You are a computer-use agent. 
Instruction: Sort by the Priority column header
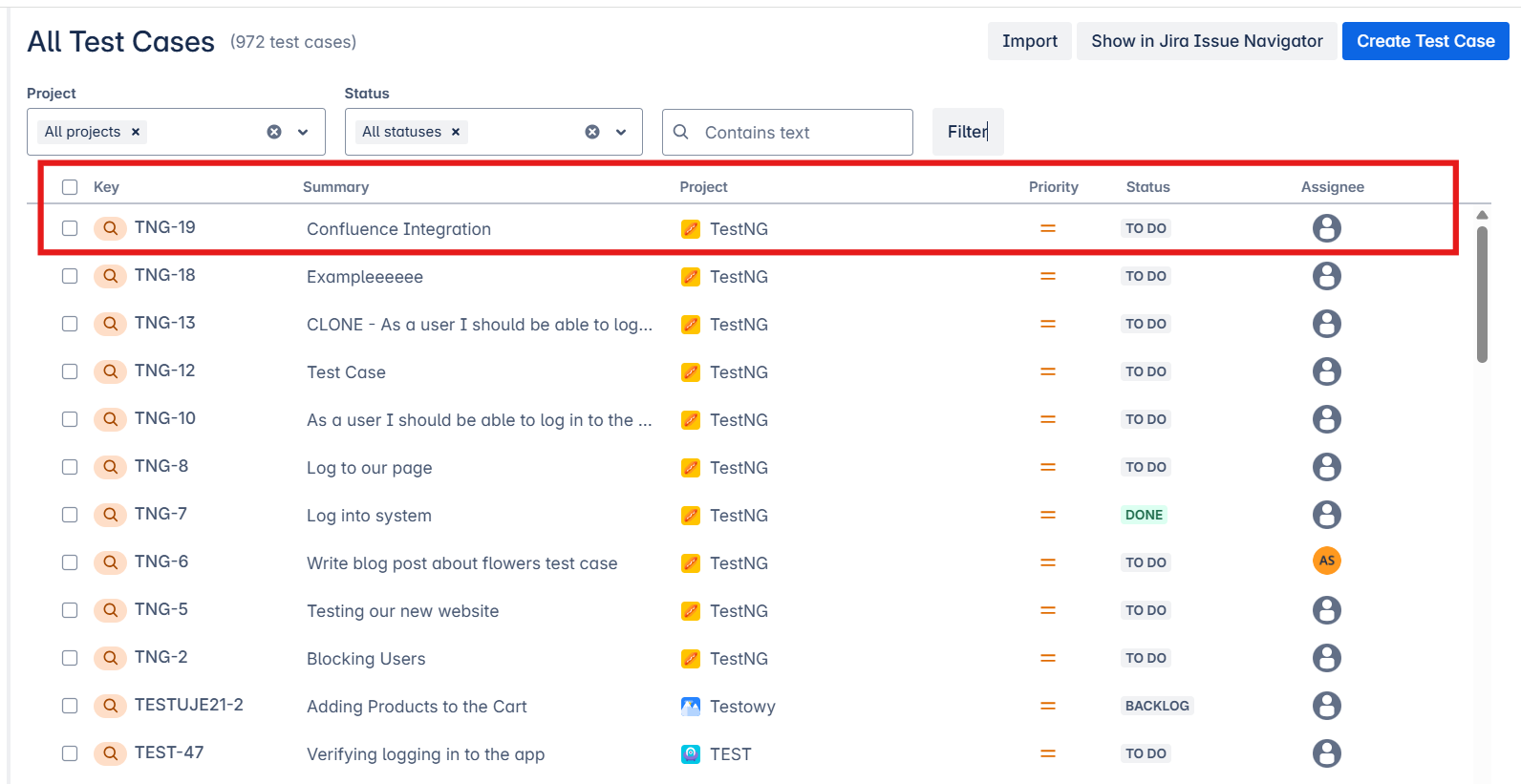[1053, 187]
